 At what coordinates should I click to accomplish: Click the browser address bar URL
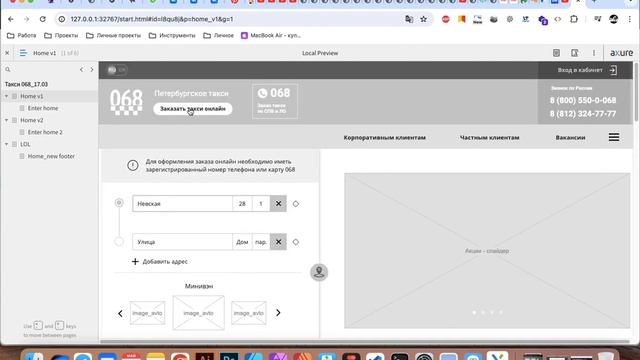152,19
